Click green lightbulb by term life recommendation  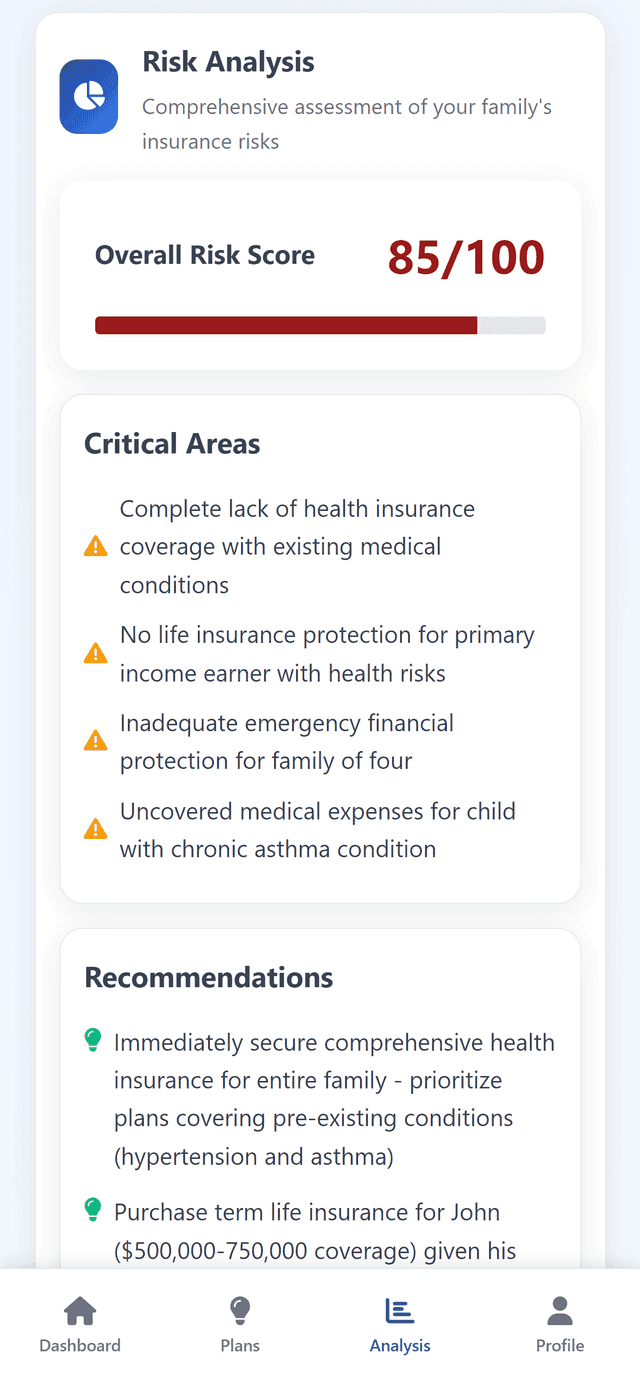point(93,1212)
